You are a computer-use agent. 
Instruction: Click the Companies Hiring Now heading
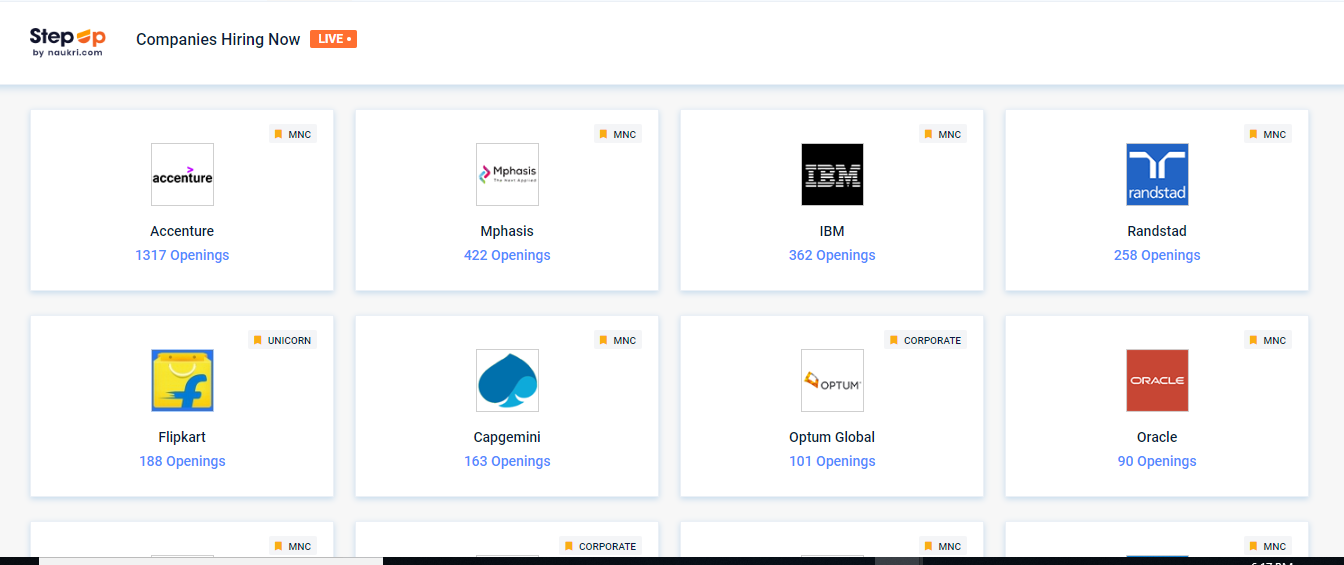tap(218, 39)
